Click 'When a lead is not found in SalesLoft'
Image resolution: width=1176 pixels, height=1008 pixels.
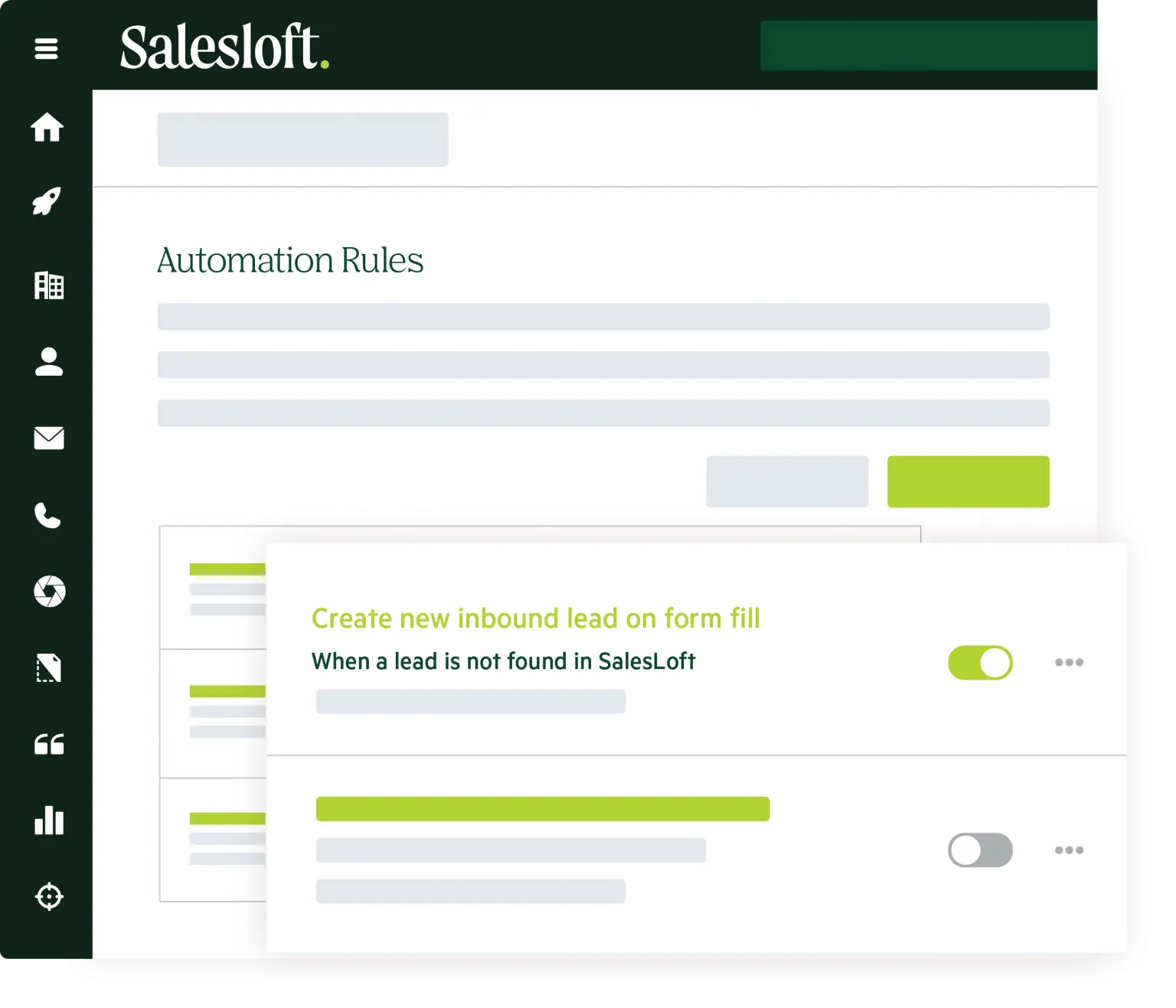(503, 661)
